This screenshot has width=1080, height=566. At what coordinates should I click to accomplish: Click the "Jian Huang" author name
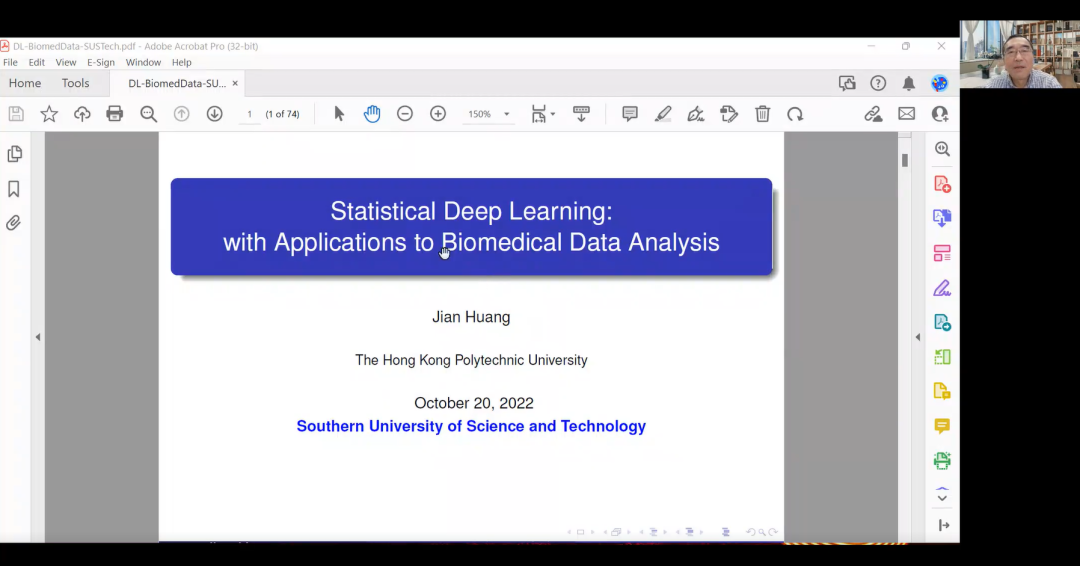471,317
